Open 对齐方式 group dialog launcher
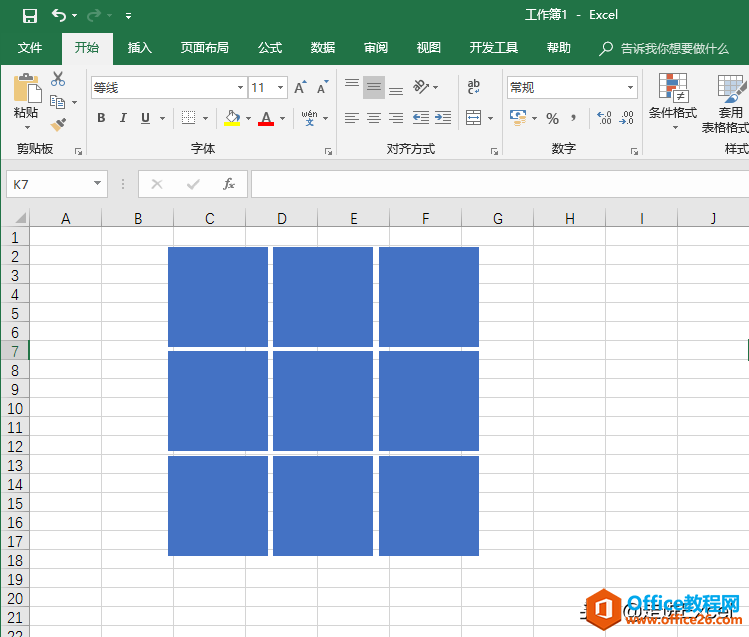Image resolution: width=749 pixels, height=637 pixels. [x=494, y=151]
